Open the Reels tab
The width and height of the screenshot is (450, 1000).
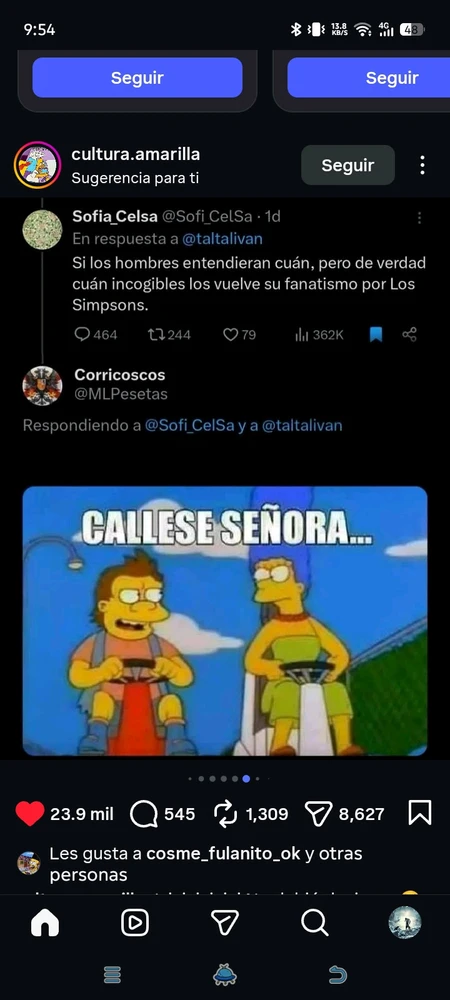135,922
